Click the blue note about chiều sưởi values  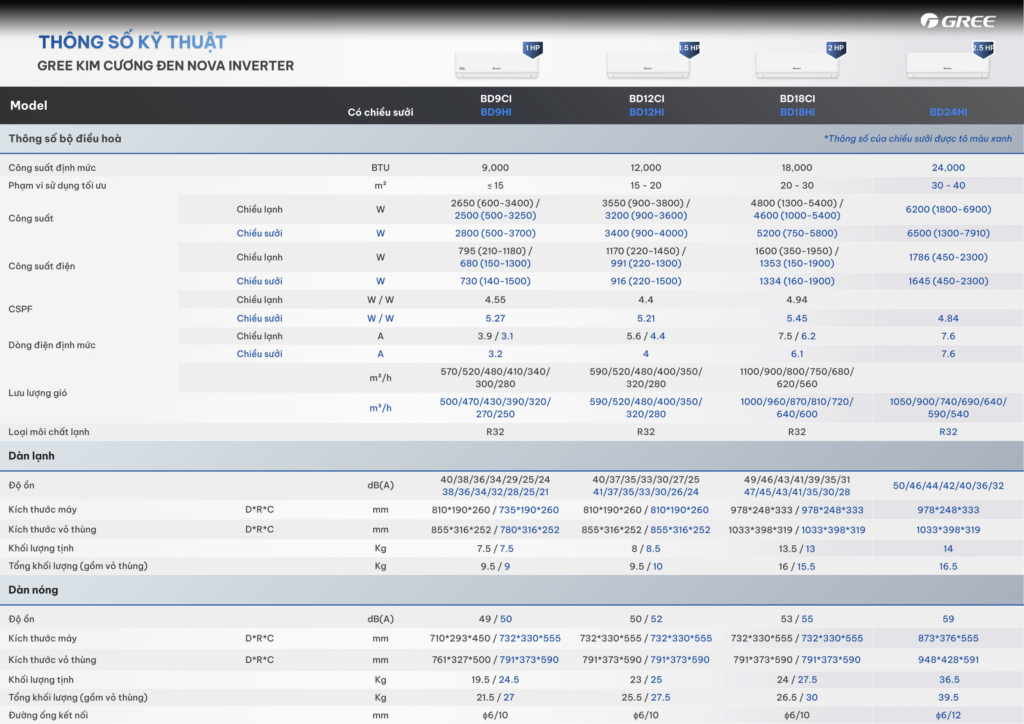[x=918, y=138]
